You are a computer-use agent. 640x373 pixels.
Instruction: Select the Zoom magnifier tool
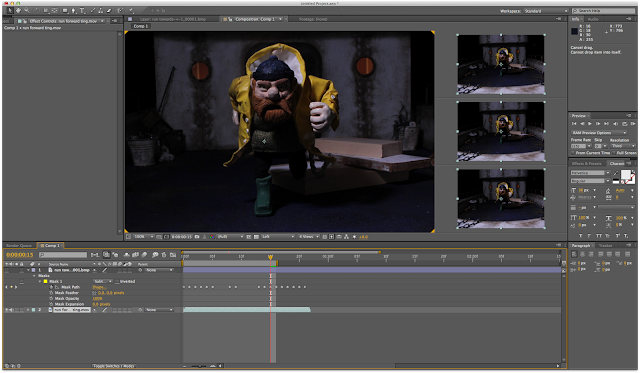[x=27, y=11]
